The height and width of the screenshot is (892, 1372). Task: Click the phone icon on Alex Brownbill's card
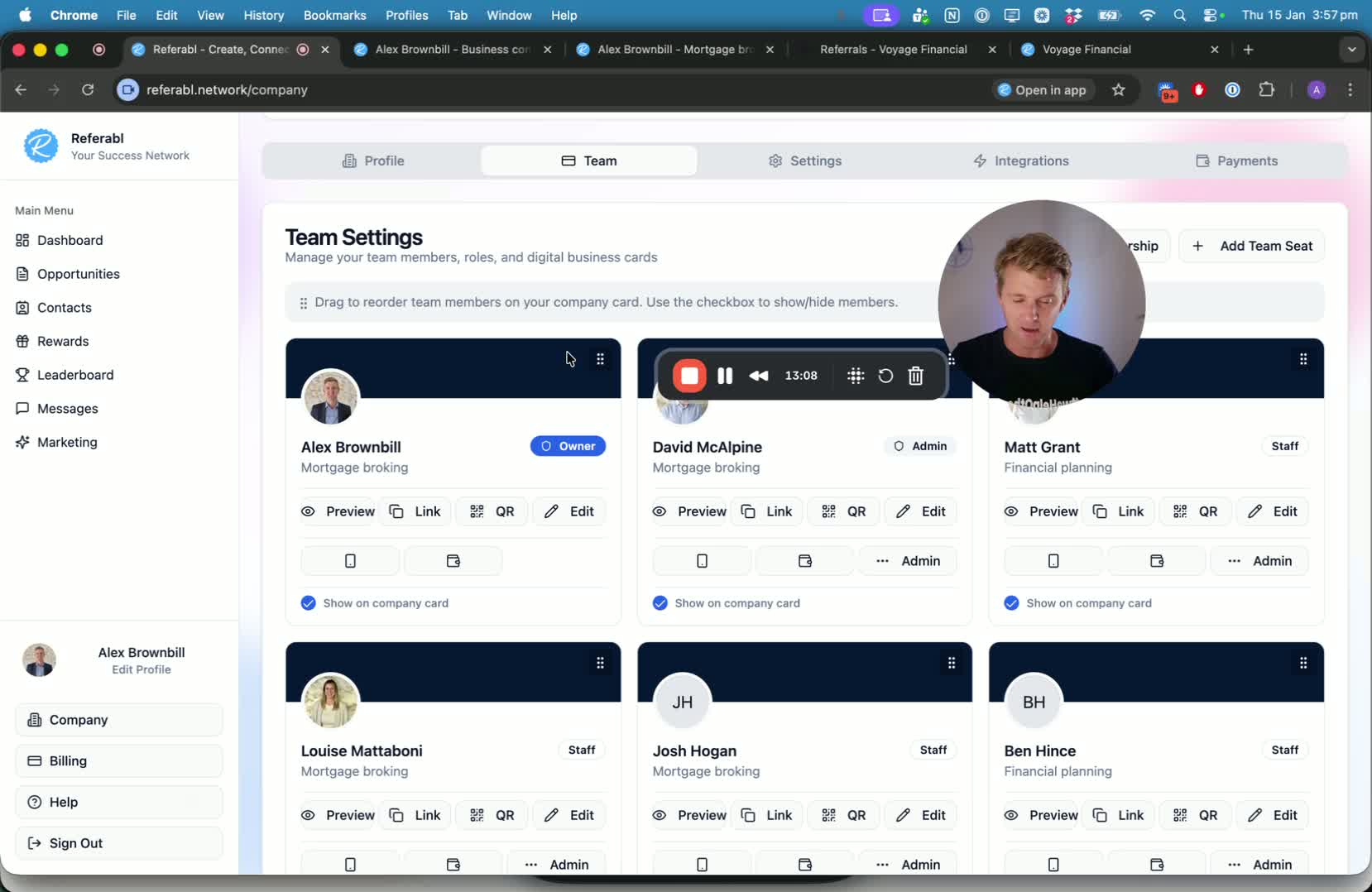(350, 561)
